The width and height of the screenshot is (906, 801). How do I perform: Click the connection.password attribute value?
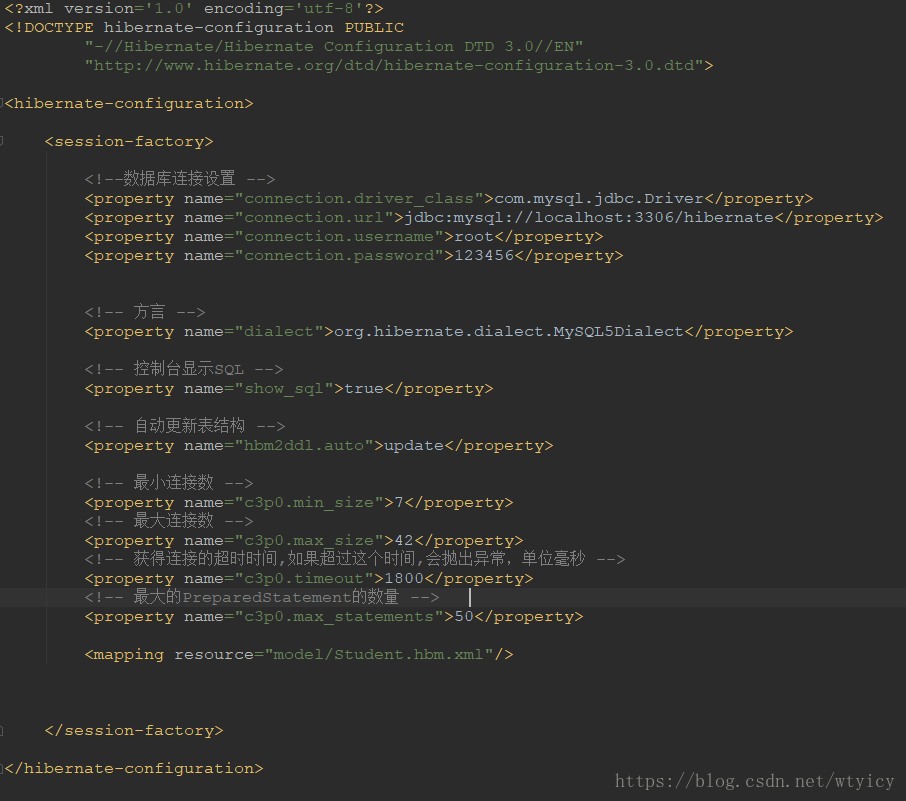(339, 256)
